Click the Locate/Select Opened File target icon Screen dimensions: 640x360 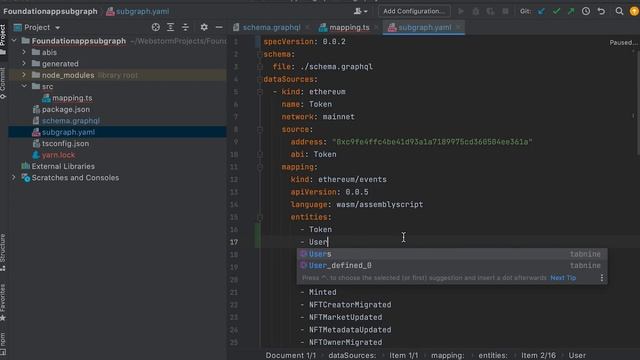tap(156, 27)
